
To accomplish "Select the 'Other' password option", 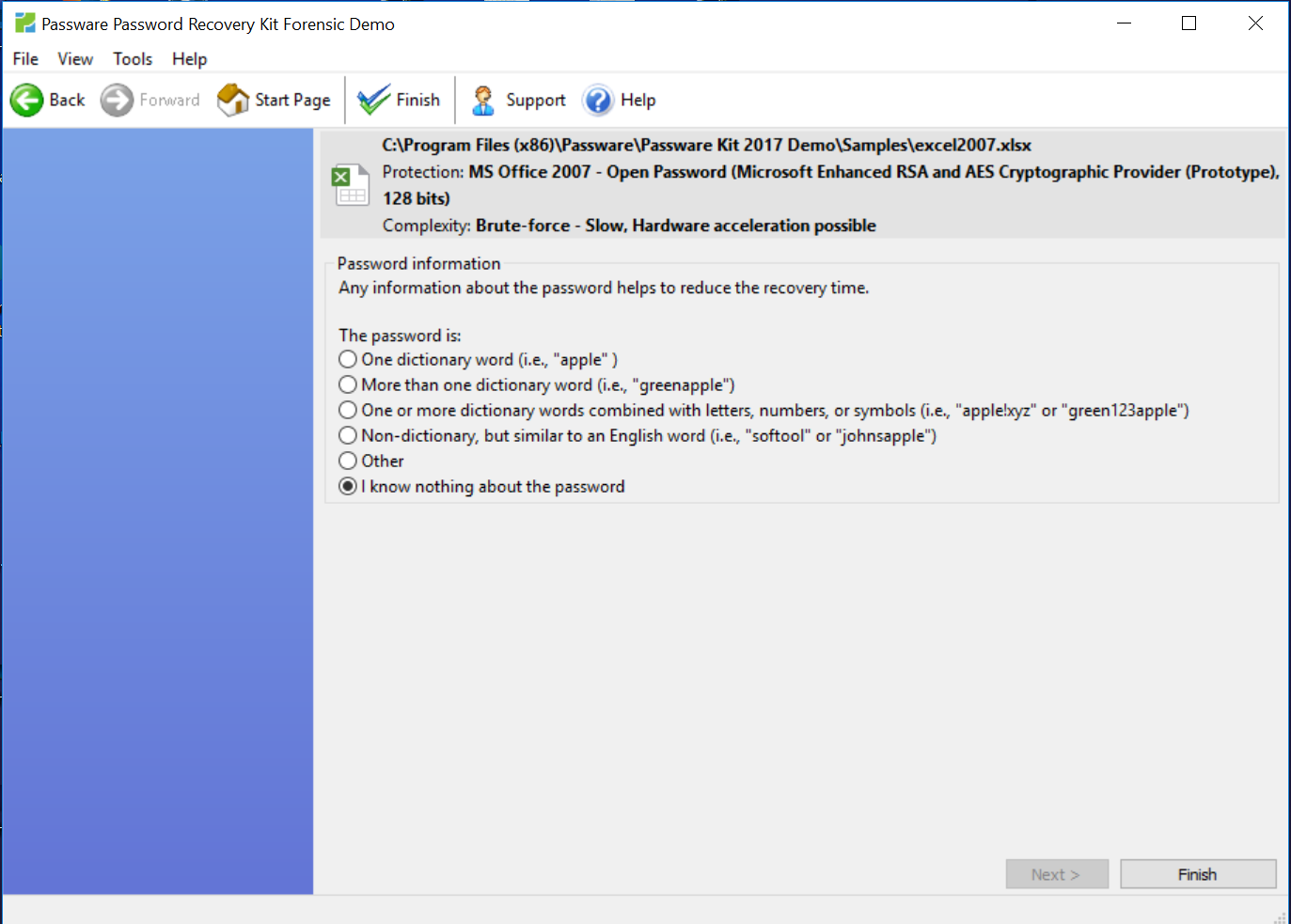I will pyautogui.click(x=347, y=461).
